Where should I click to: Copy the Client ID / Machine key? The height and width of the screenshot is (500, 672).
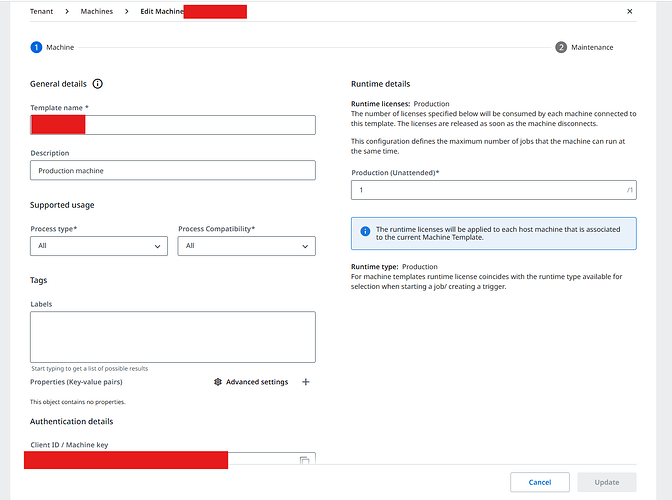[304, 460]
